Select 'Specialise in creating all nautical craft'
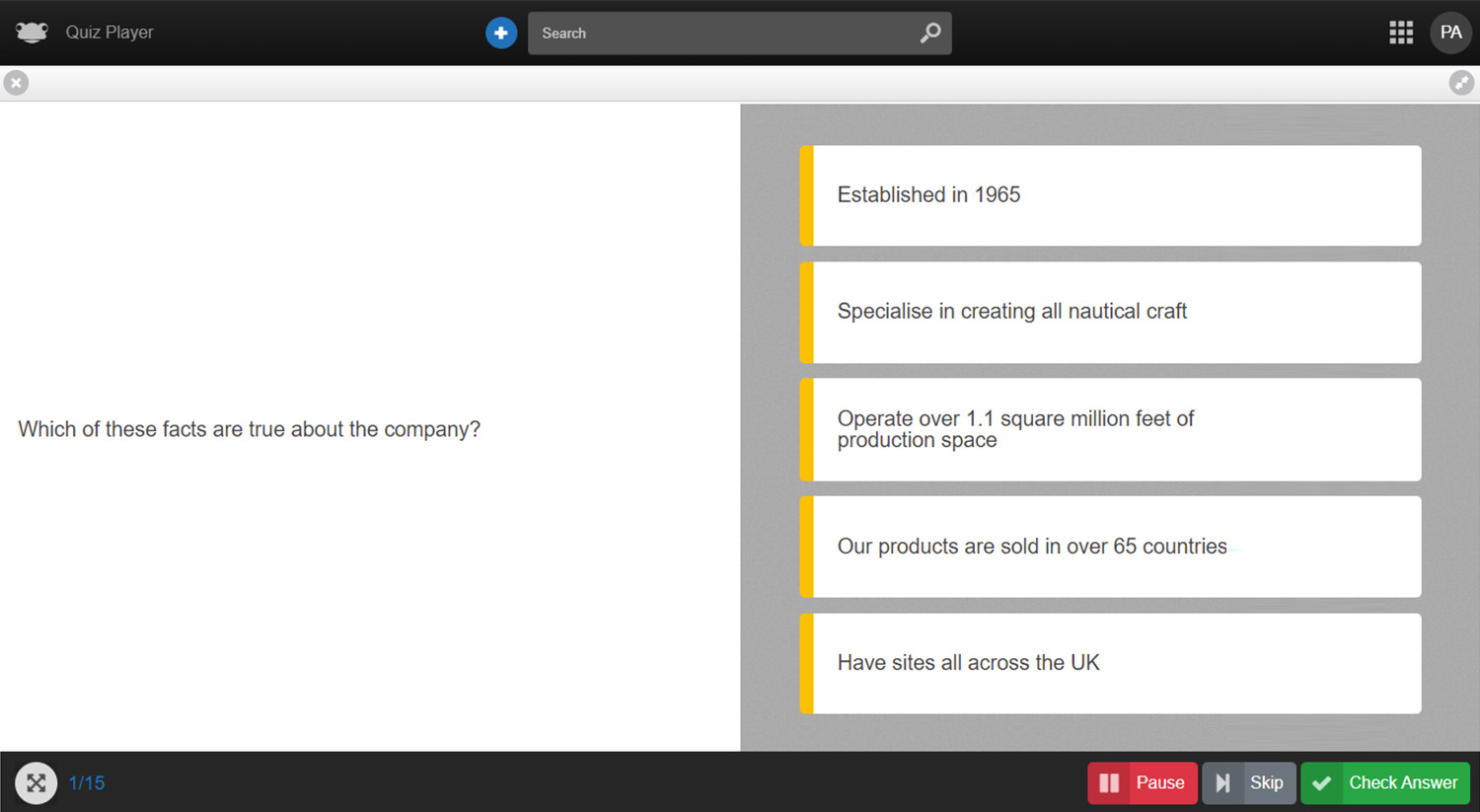Viewport: 1480px width, 812px height. coord(1110,312)
